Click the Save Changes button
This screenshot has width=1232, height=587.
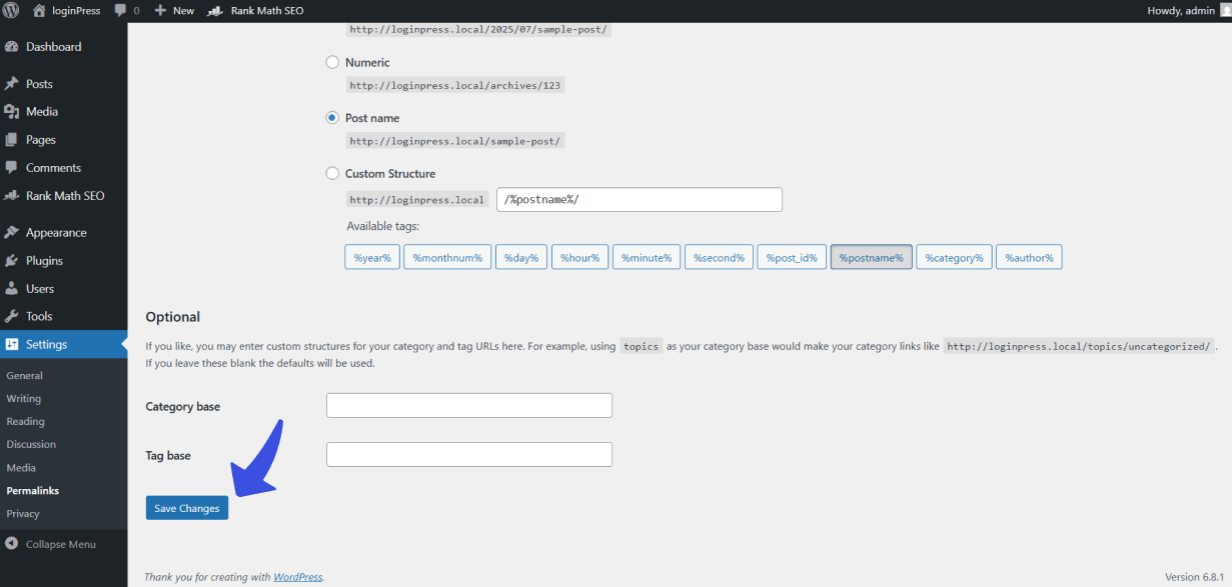pos(187,508)
